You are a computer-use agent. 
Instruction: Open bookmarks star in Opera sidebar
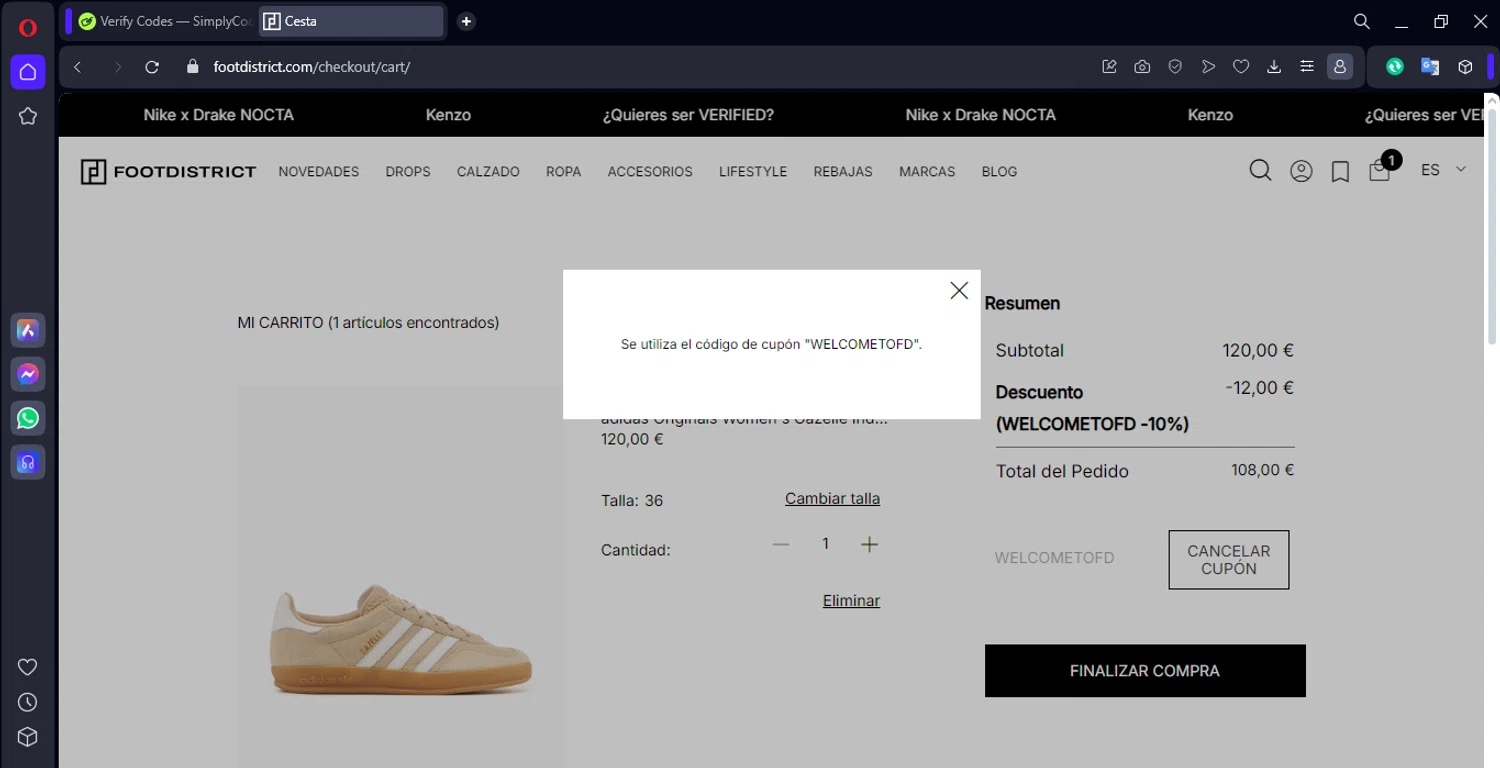[28, 116]
